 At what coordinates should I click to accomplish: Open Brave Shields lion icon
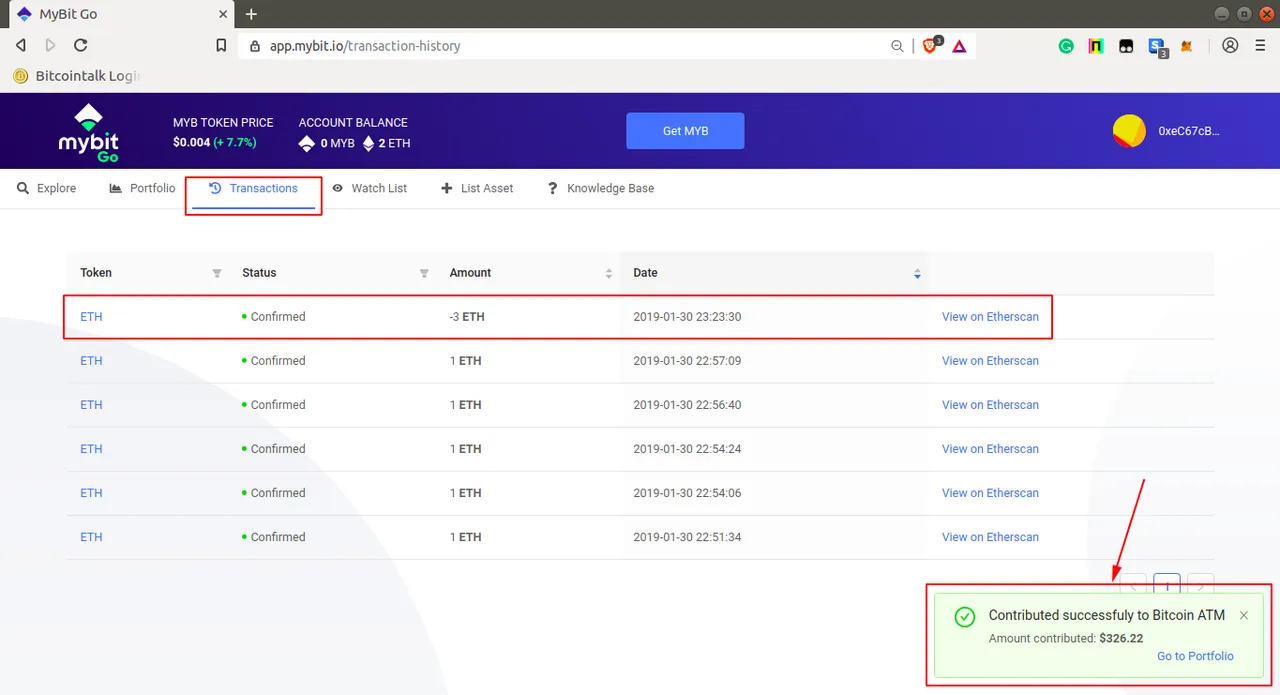(x=930, y=45)
